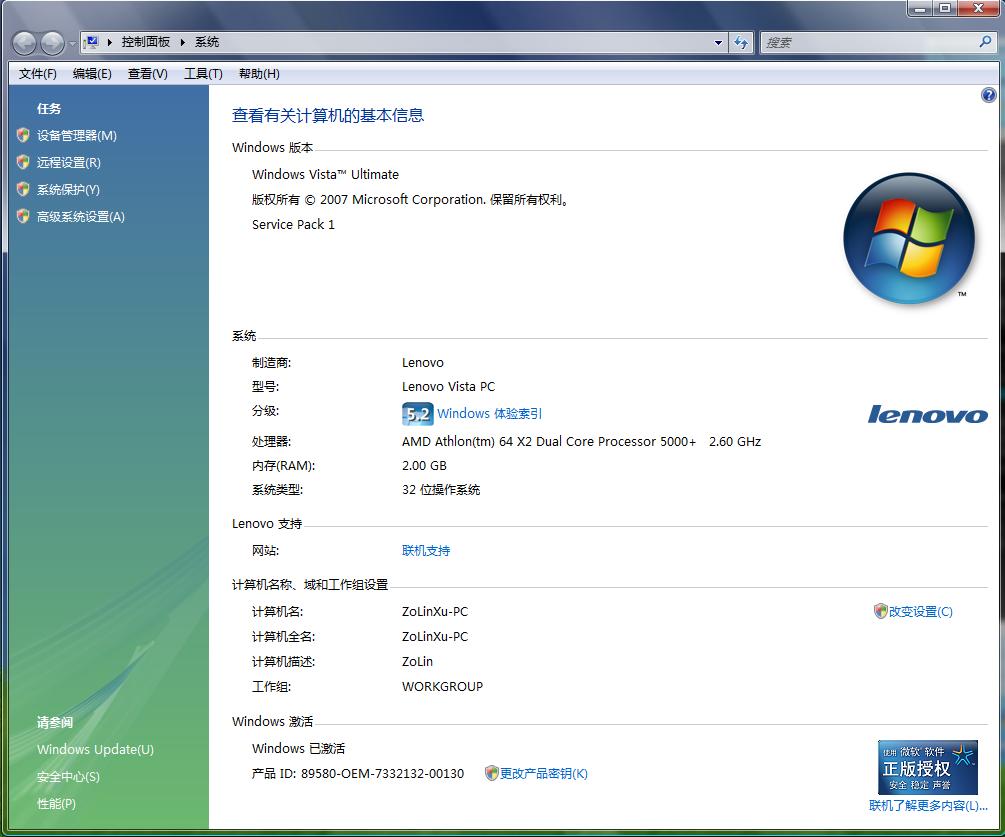Open the 联机了解更多内容(L)... link

[928, 806]
